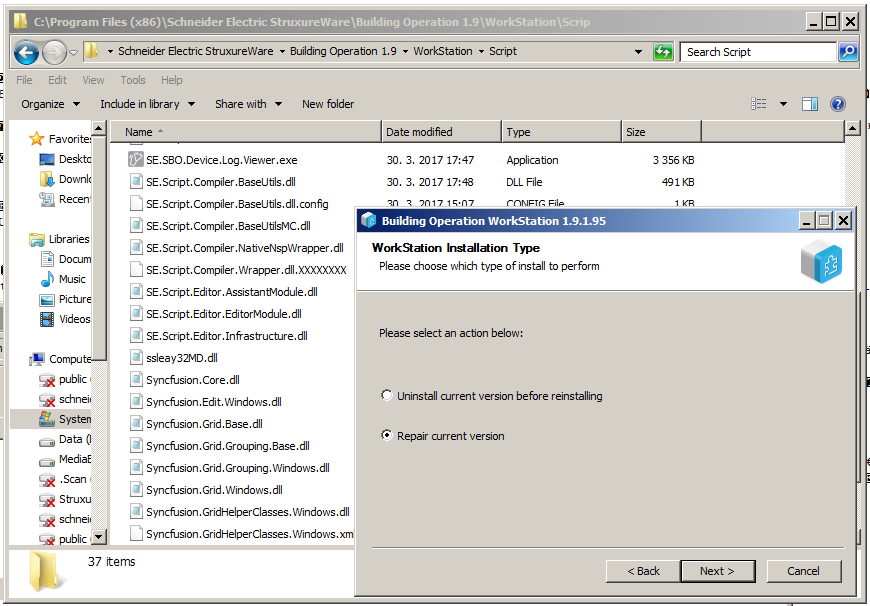This screenshot has height=606, width=870.
Task: Open Documents library
Action: 65,259
